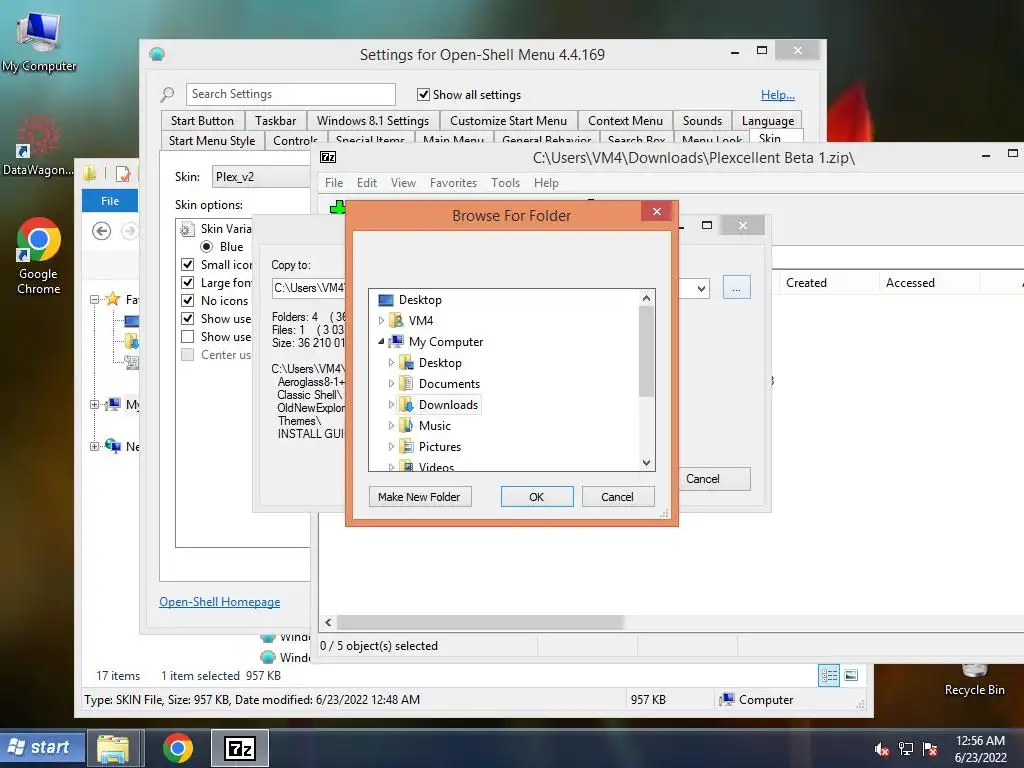Viewport: 1024px width, 768px height.
Task: Expand the Documents node in folder tree
Action: [391, 383]
